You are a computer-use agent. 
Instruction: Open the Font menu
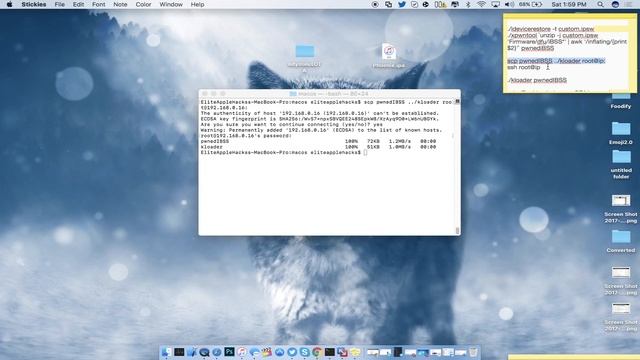click(98, 4)
